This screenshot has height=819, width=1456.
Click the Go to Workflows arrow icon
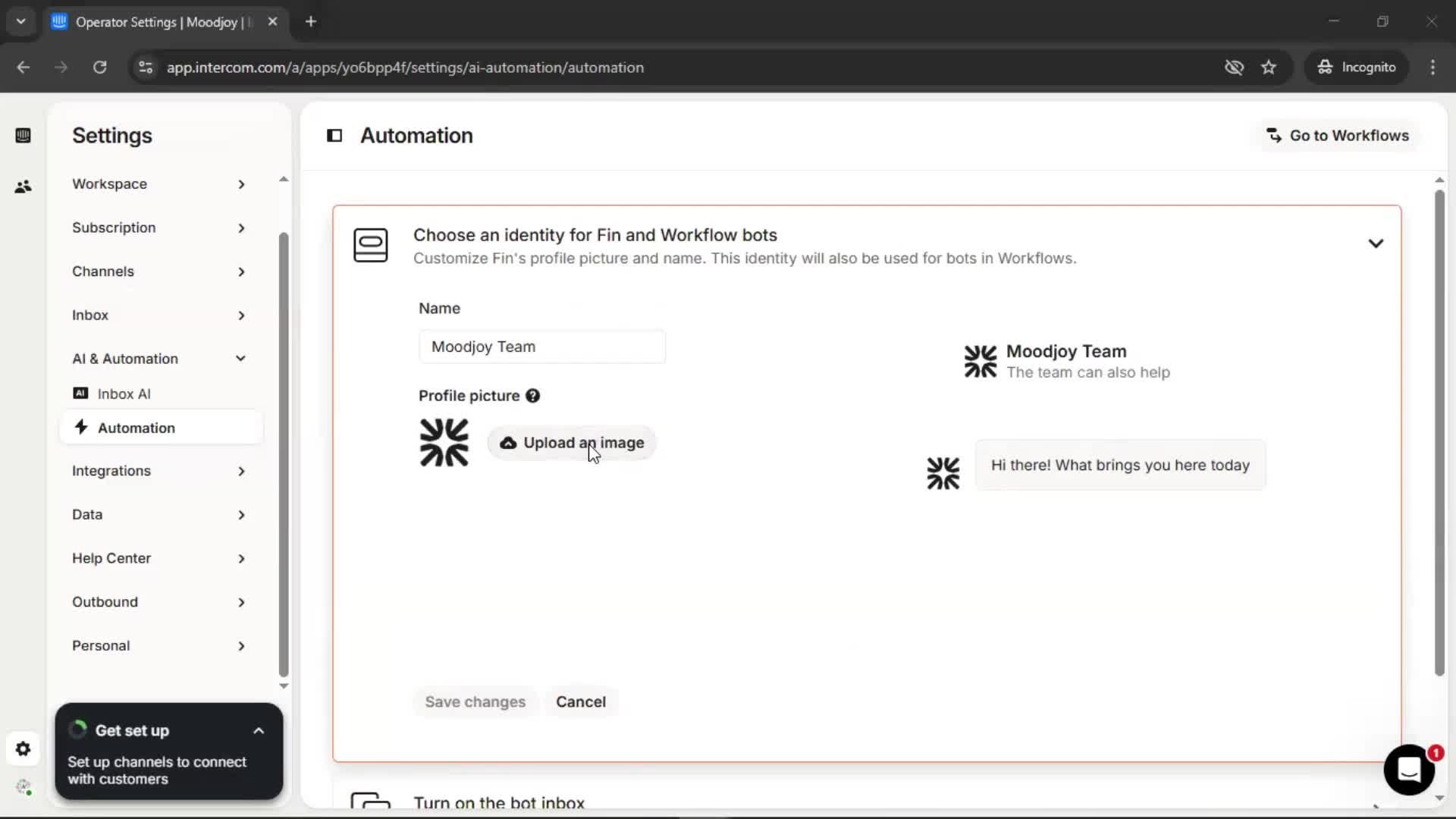tap(1274, 136)
